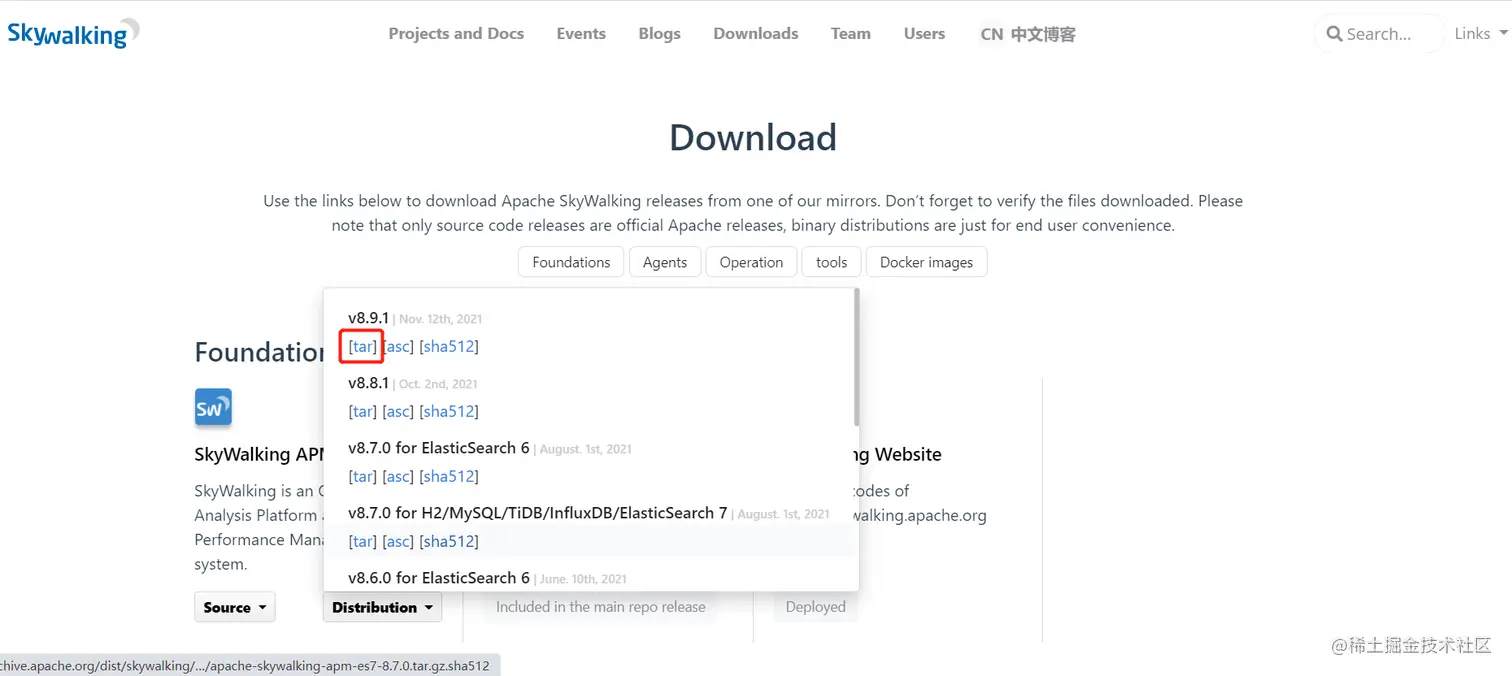The image size is (1512, 676).
Task: Download v8.7.0 H2/MySQL/TiDB tar
Action: click(363, 541)
